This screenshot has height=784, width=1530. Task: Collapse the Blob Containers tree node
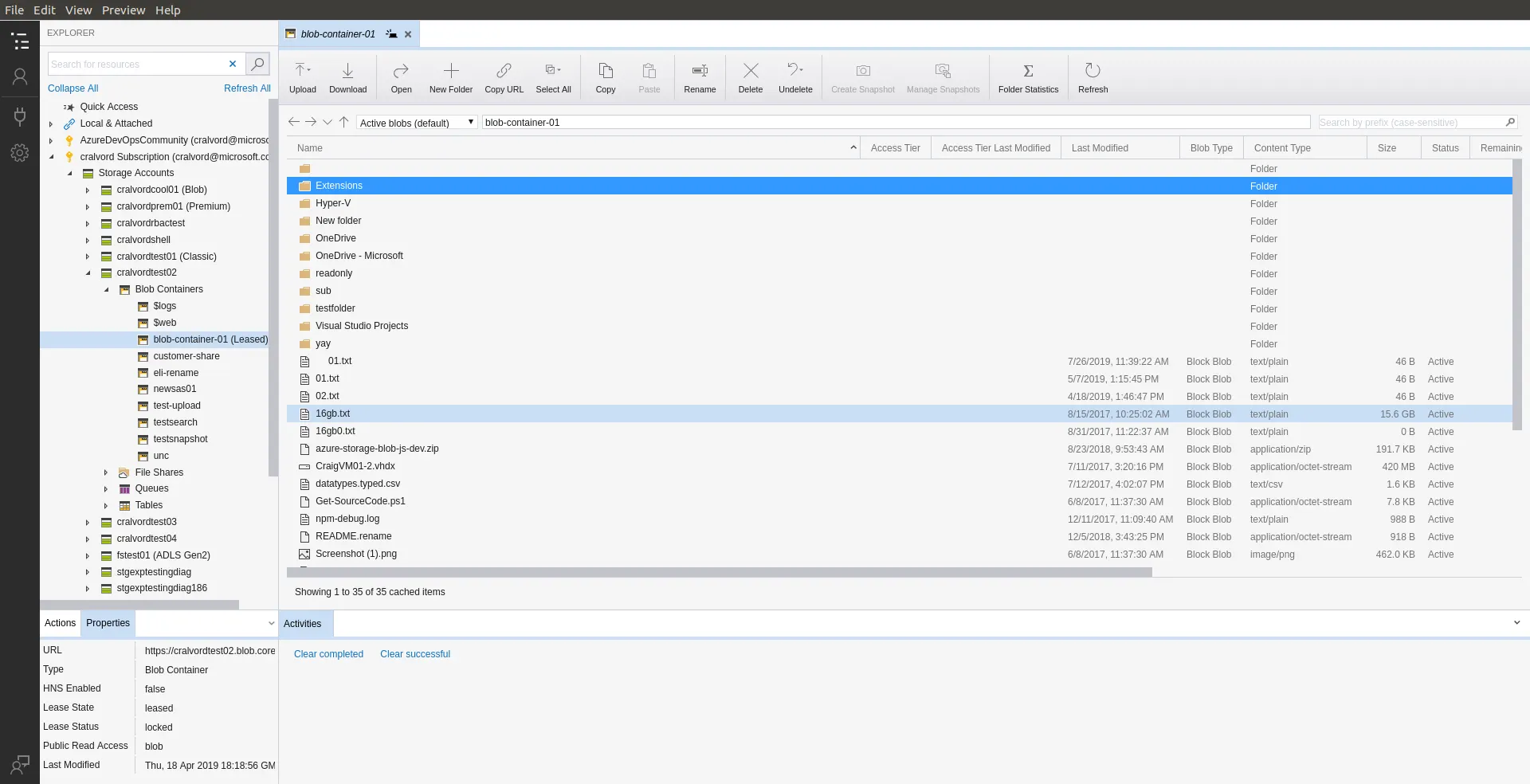click(x=106, y=290)
